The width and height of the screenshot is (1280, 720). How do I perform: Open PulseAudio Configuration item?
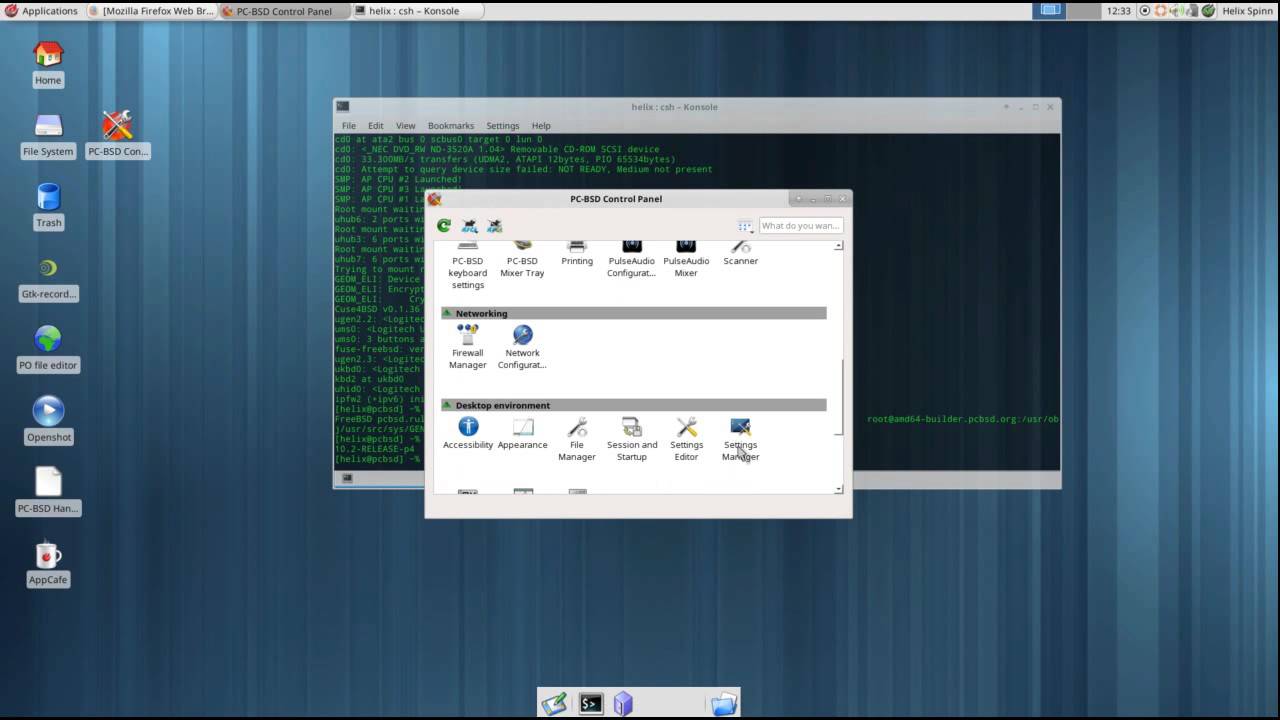click(x=631, y=260)
